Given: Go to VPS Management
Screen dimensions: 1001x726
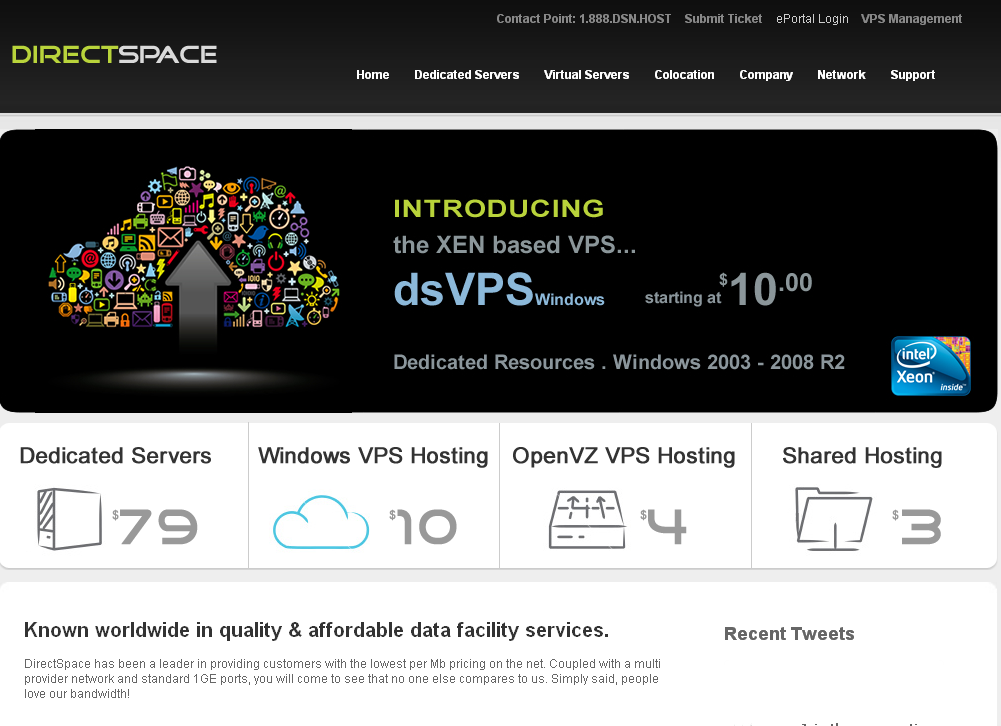Looking at the screenshot, I should 912,19.
